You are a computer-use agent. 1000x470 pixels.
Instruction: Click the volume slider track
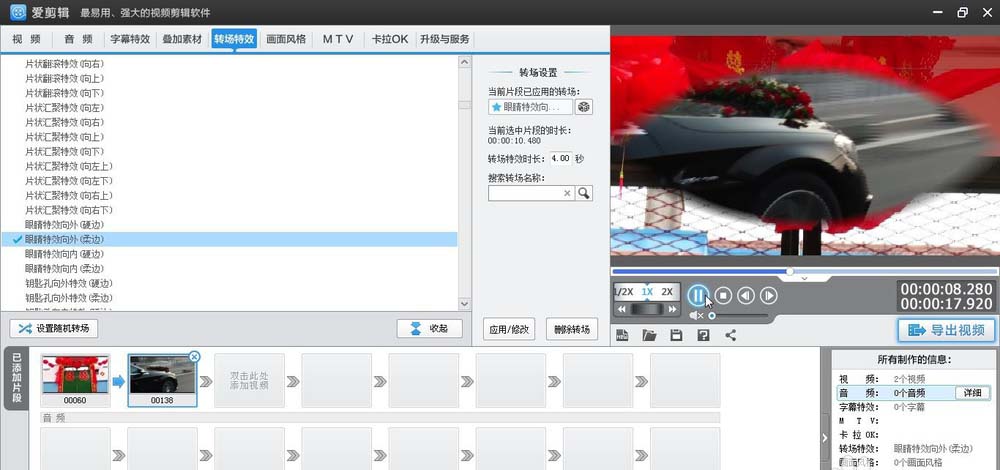740,316
